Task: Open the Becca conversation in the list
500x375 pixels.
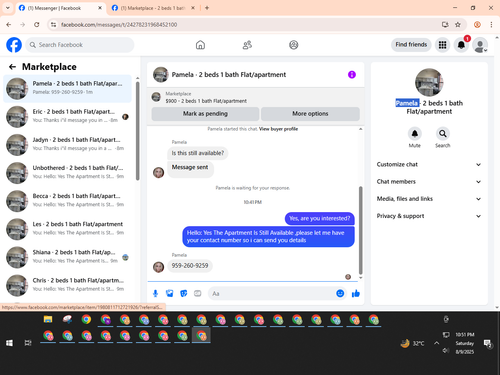Action: click(x=67, y=201)
